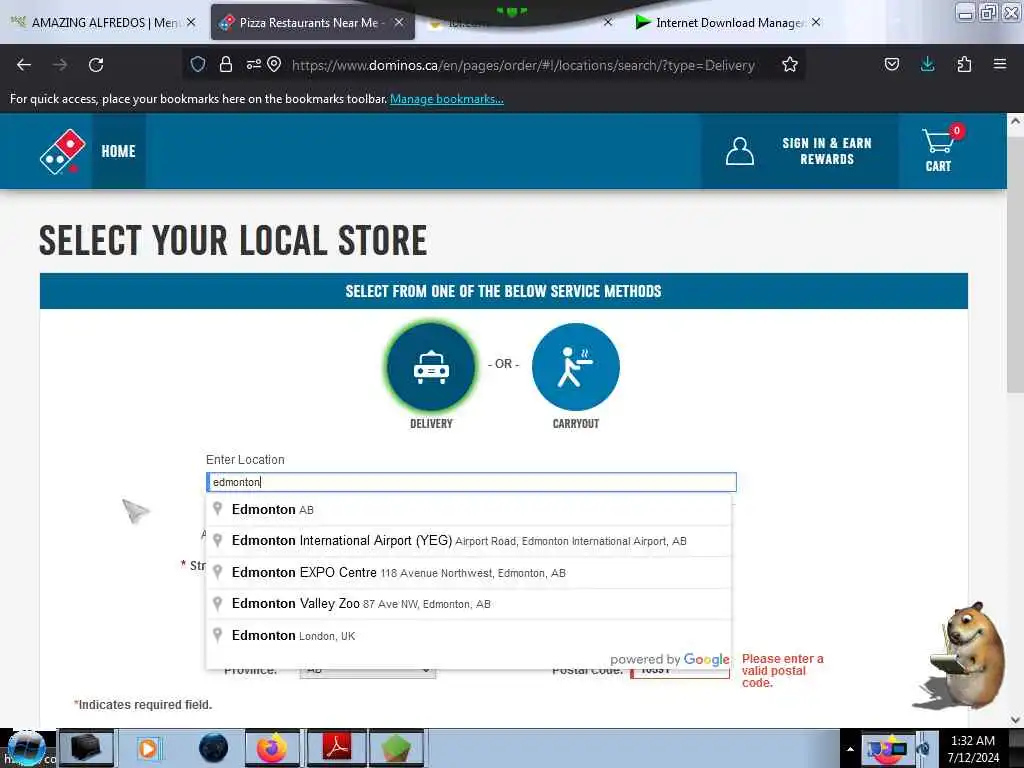Open the dark globe taskbar icon

[x=213, y=748]
